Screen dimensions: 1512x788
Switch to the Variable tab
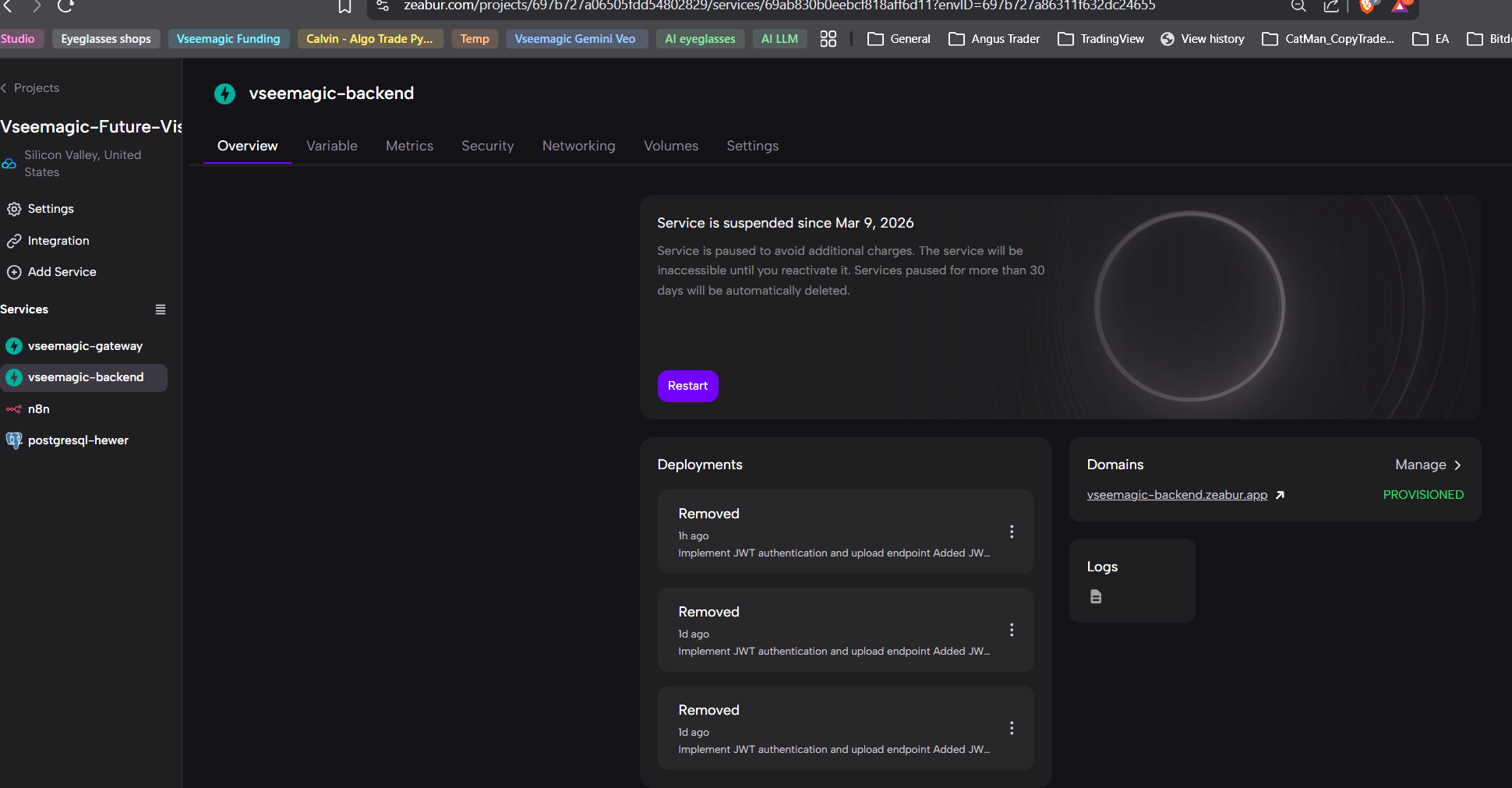point(332,146)
